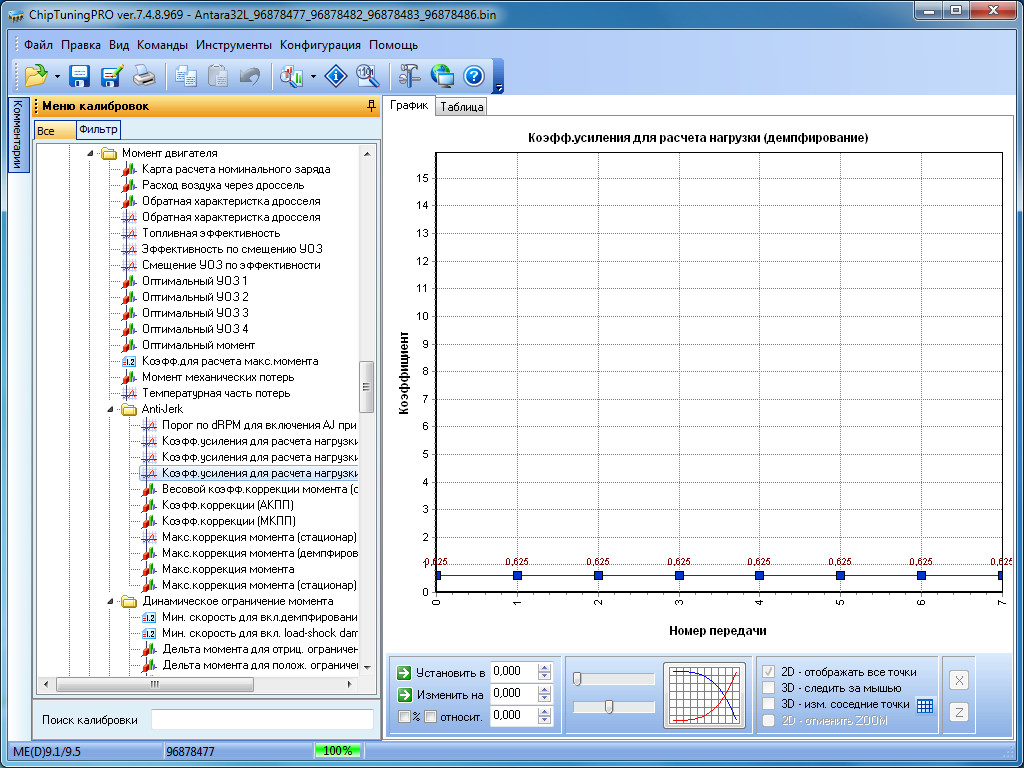1024x768 pixels.
Task: Switch to the 'Таблица' tab
Action: click(461, 107)
